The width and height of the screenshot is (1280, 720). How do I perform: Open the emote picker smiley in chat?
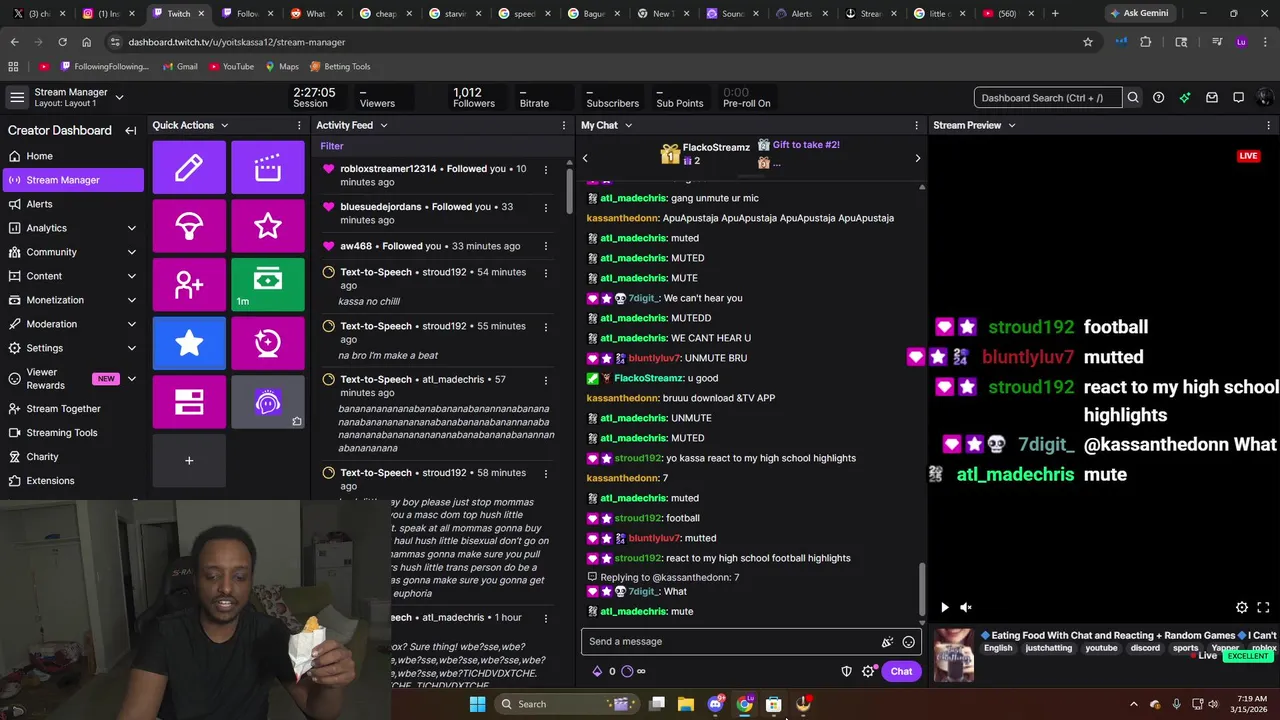click(908, 642)
